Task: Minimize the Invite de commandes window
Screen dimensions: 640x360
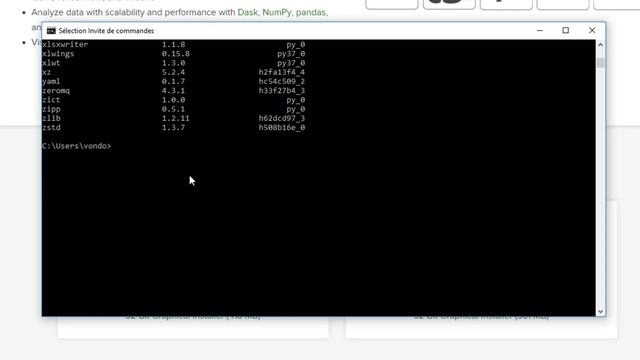Action: [x=540, y=30]
